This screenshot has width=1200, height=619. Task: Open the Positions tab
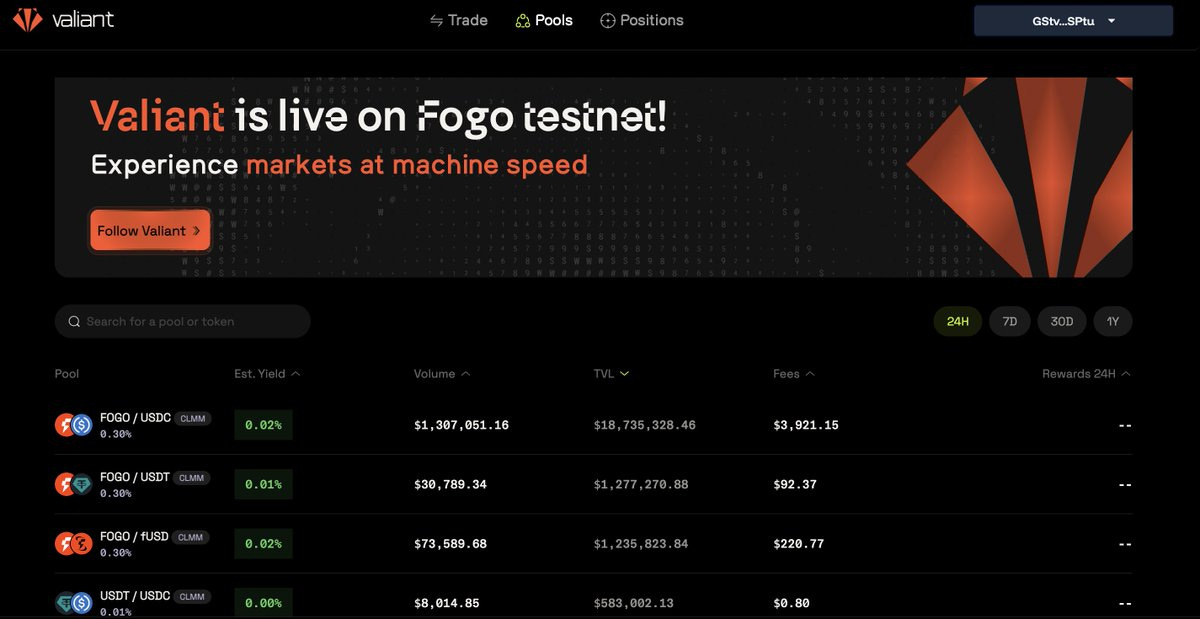click(x=642, y=21)
